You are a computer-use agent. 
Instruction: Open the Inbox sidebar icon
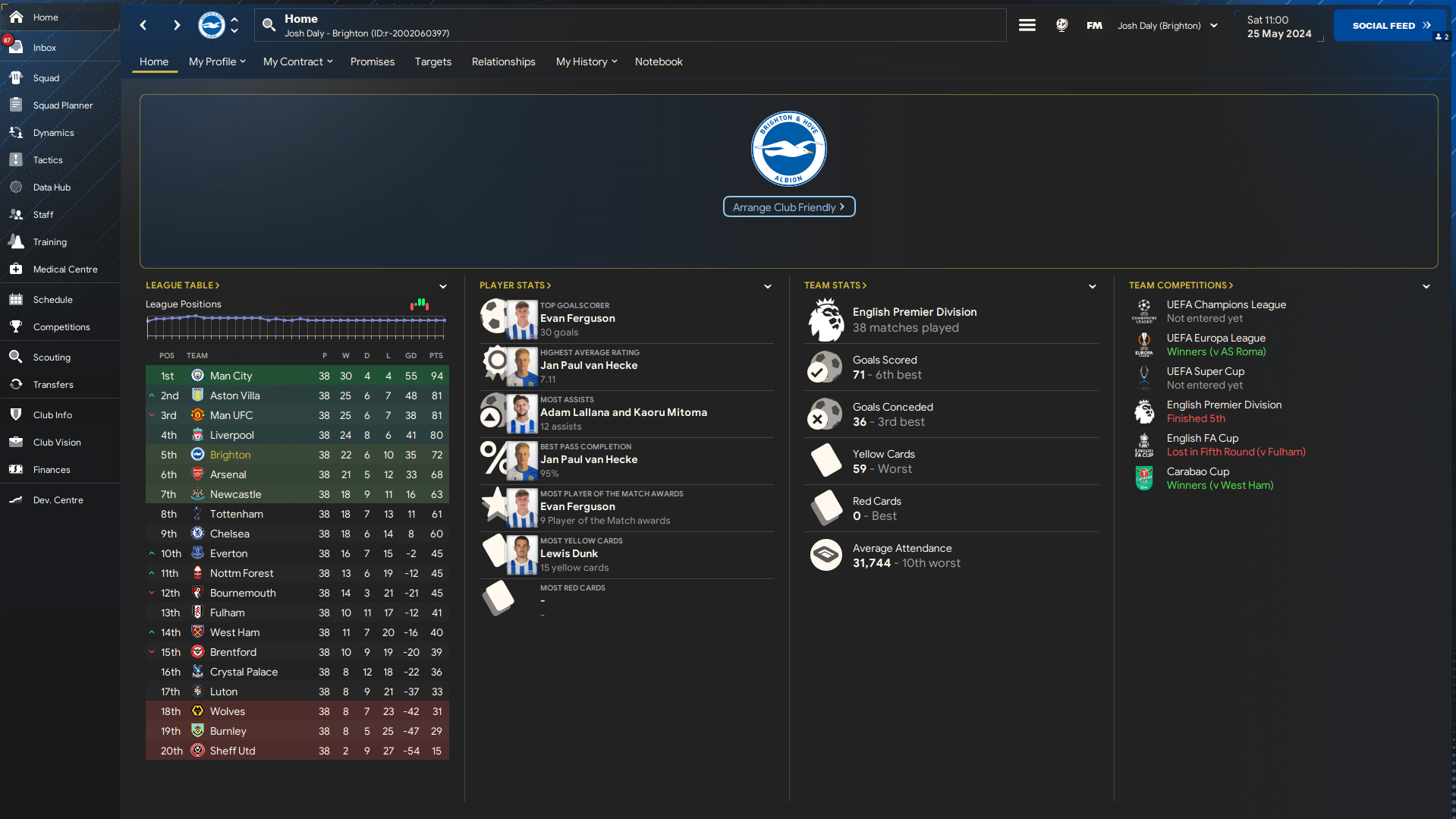[x=16, y=47]
